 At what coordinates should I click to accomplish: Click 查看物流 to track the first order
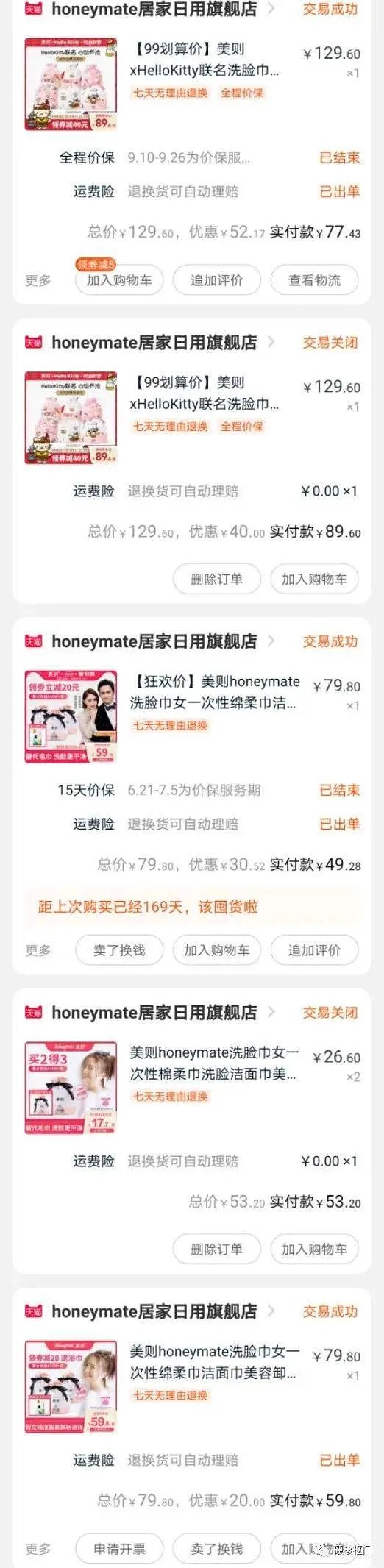pos(314,280)
